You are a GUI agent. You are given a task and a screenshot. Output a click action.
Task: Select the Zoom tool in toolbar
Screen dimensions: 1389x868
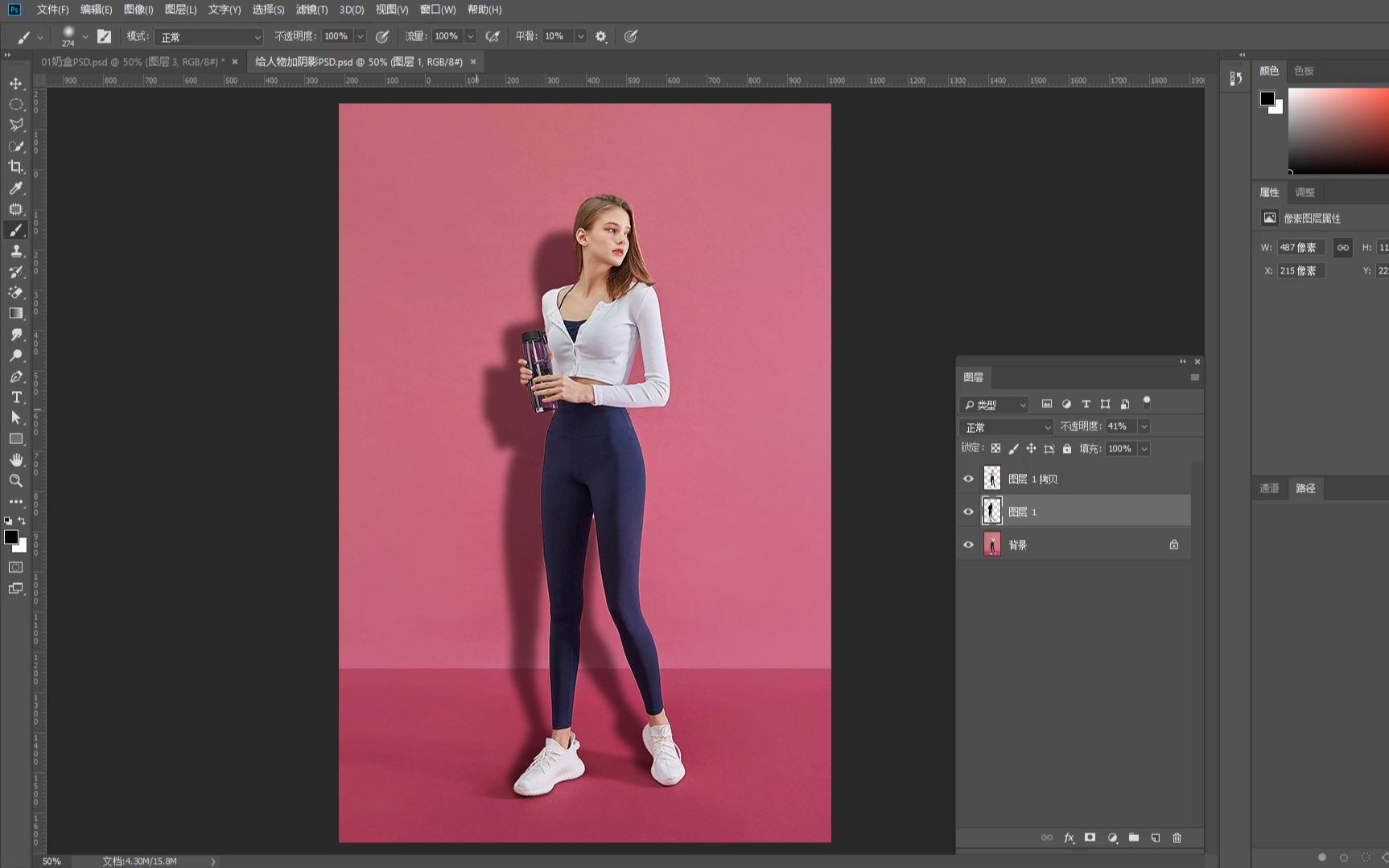click(16, 481)
